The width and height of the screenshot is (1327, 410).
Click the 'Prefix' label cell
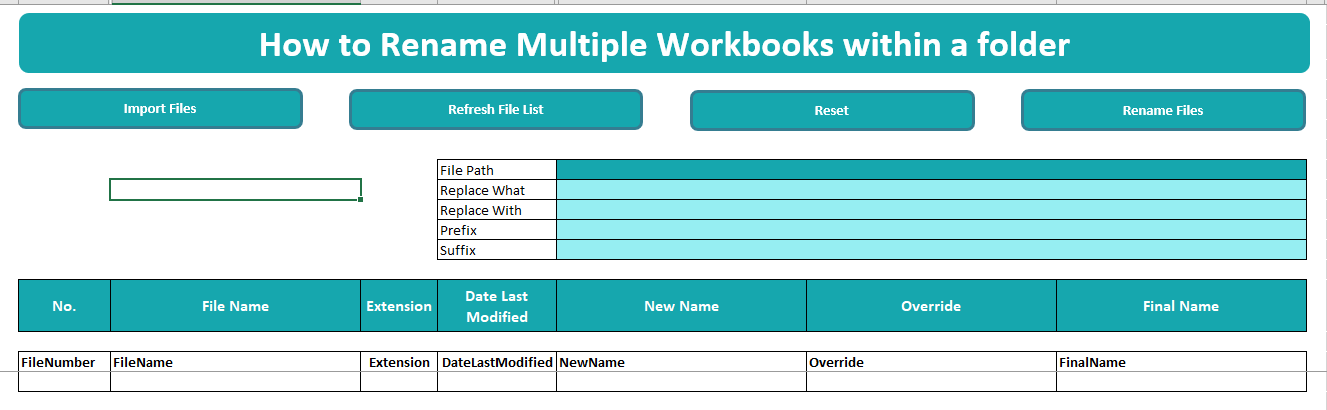click(497, 230)
